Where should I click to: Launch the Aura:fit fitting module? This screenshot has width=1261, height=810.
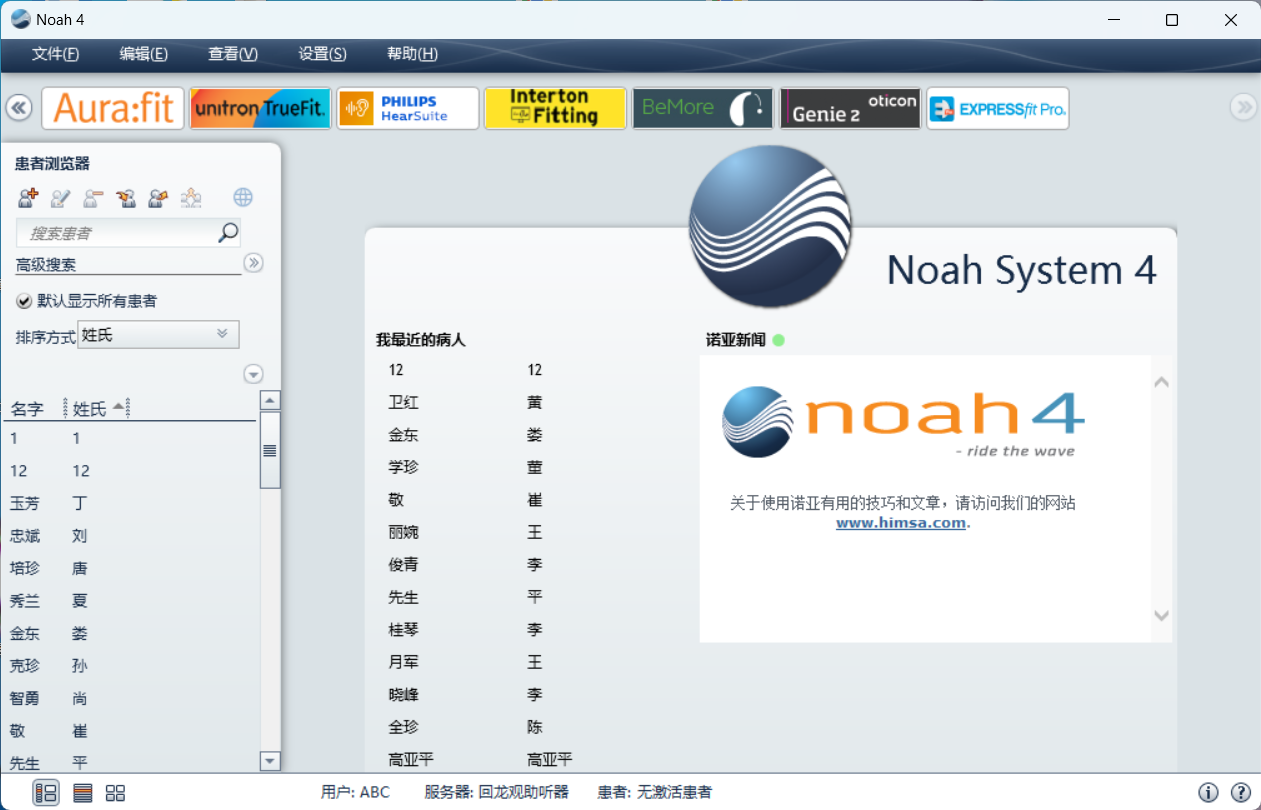tap(113, 108)
